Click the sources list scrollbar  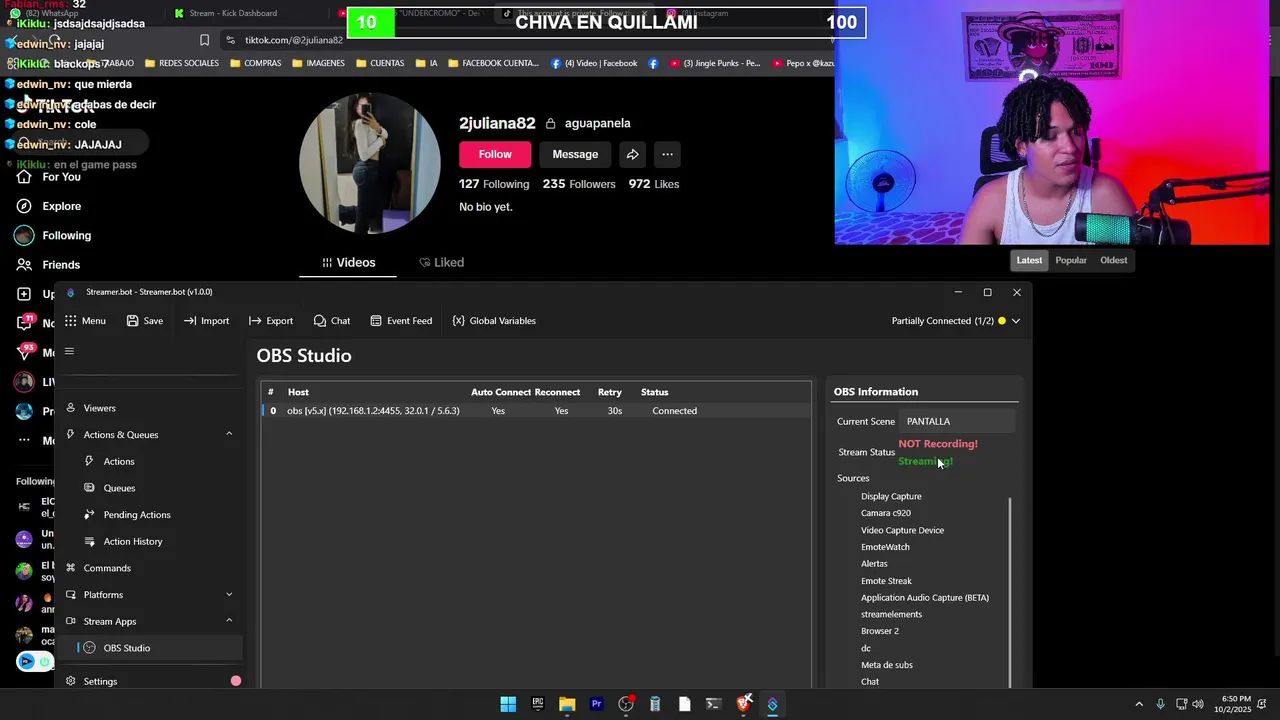(x=1009, y=592)
